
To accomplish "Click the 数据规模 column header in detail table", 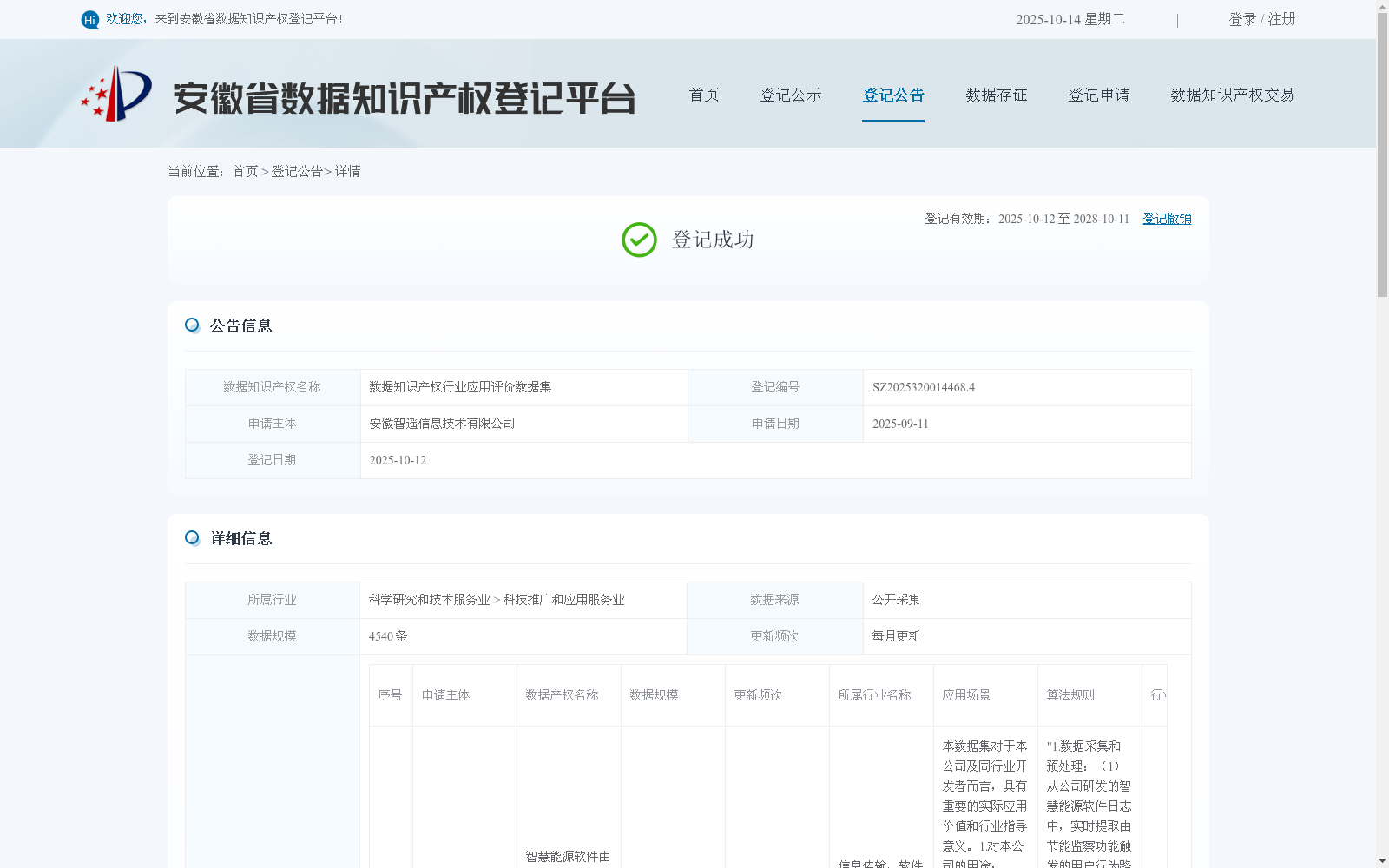I will point(673,695).
